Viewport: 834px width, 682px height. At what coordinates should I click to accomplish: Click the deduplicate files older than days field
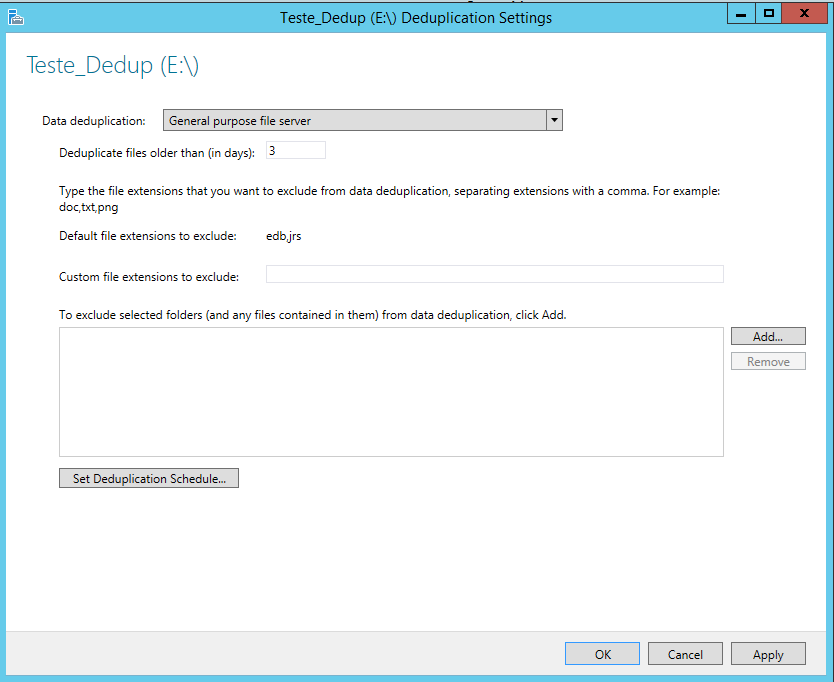[296, 151]
